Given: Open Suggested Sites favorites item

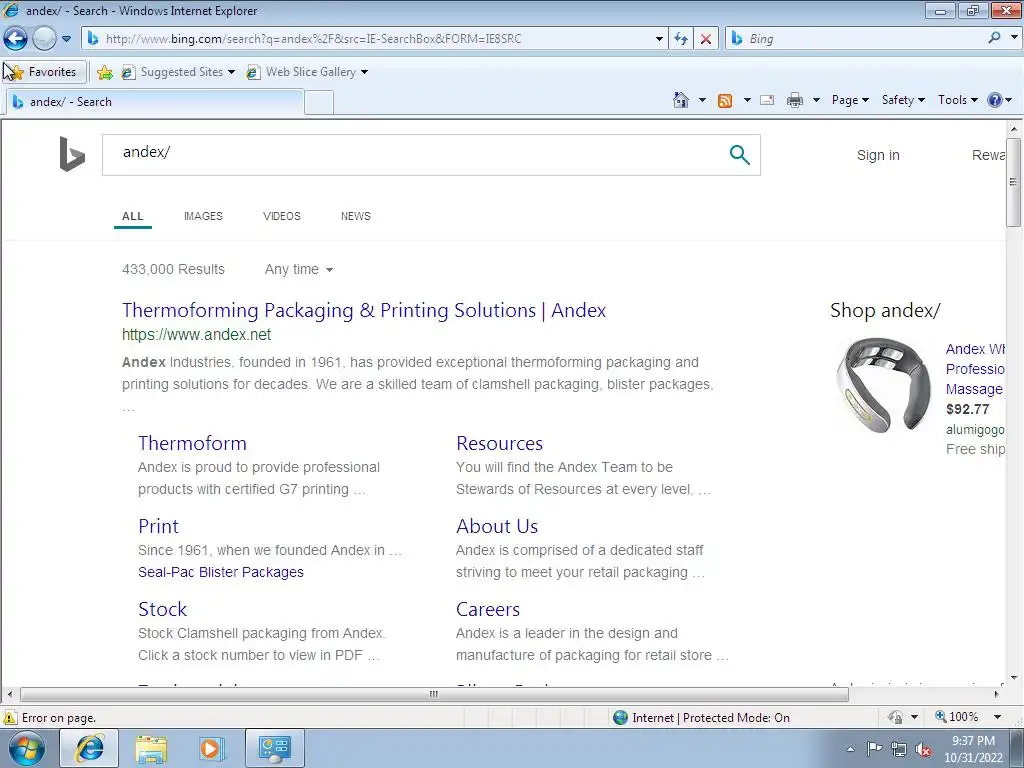Looking at the screenshot, I should pyautogui.click(x=178, y=72).
